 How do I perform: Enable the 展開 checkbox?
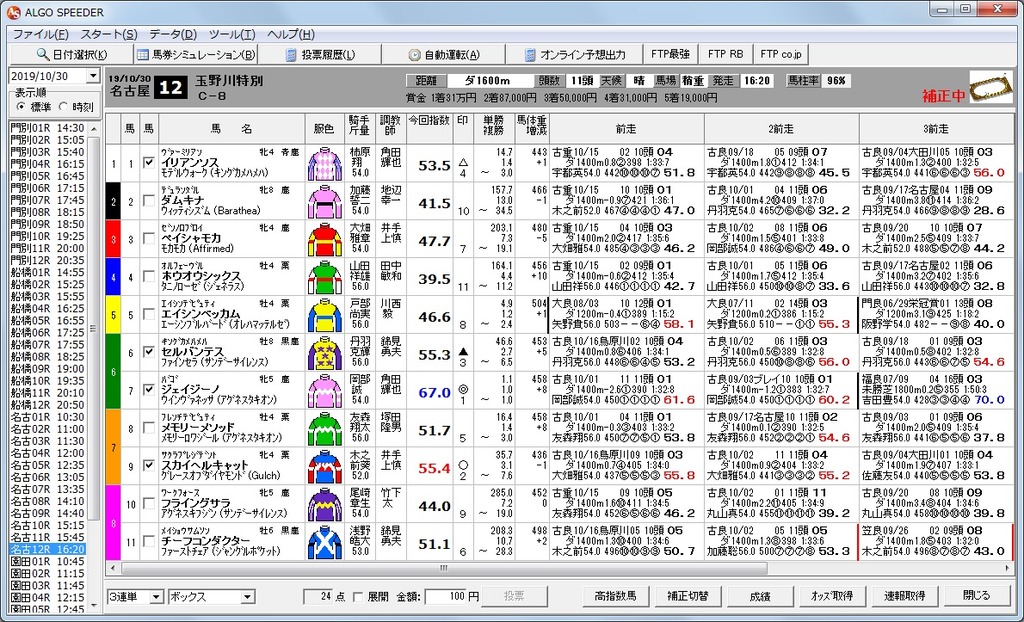358,597
